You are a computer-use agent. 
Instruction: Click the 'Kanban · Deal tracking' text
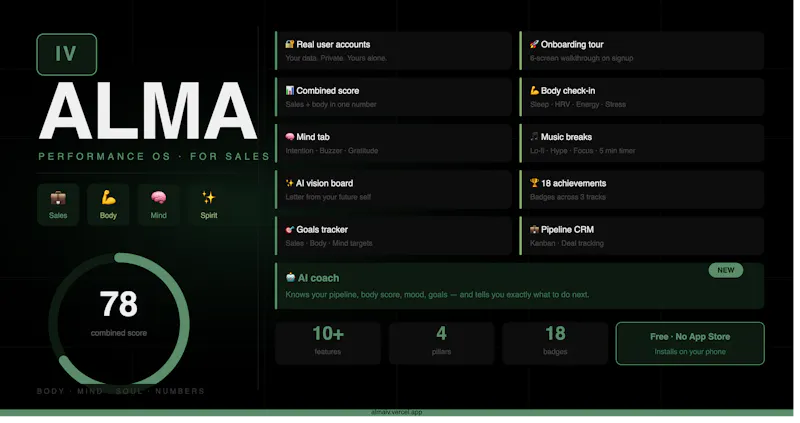[x=566, y=243]
